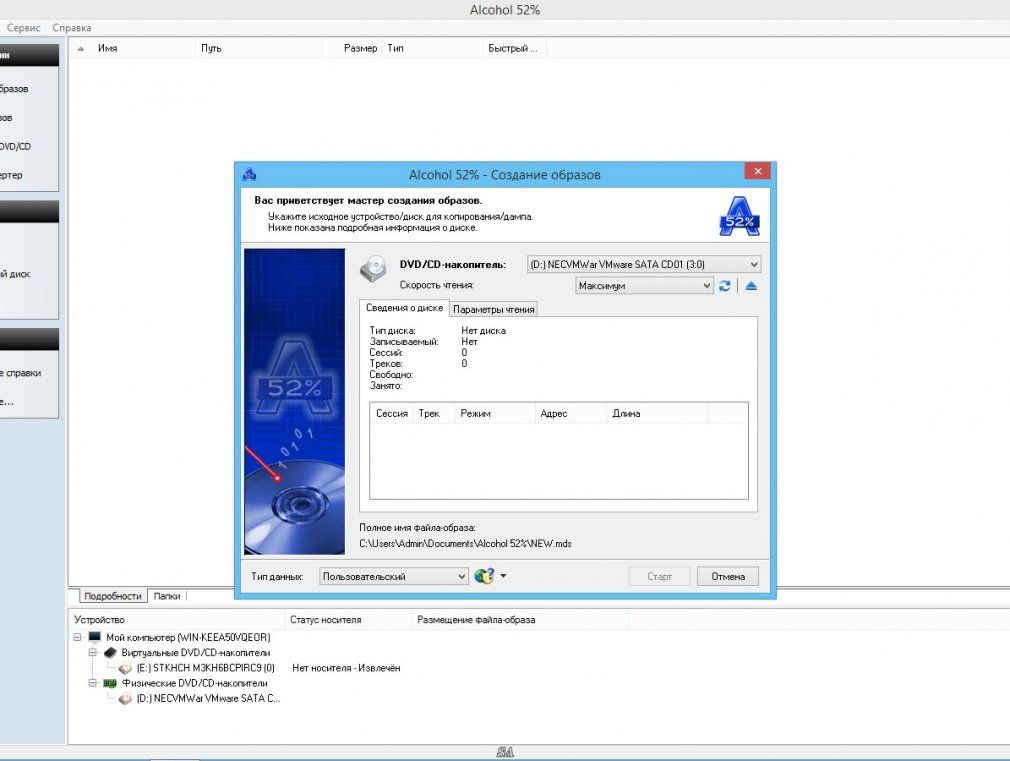Select Физические DVD/CD-накопители tree item
This screenshot has height=761, width=1010.
(x=195, y=683)
